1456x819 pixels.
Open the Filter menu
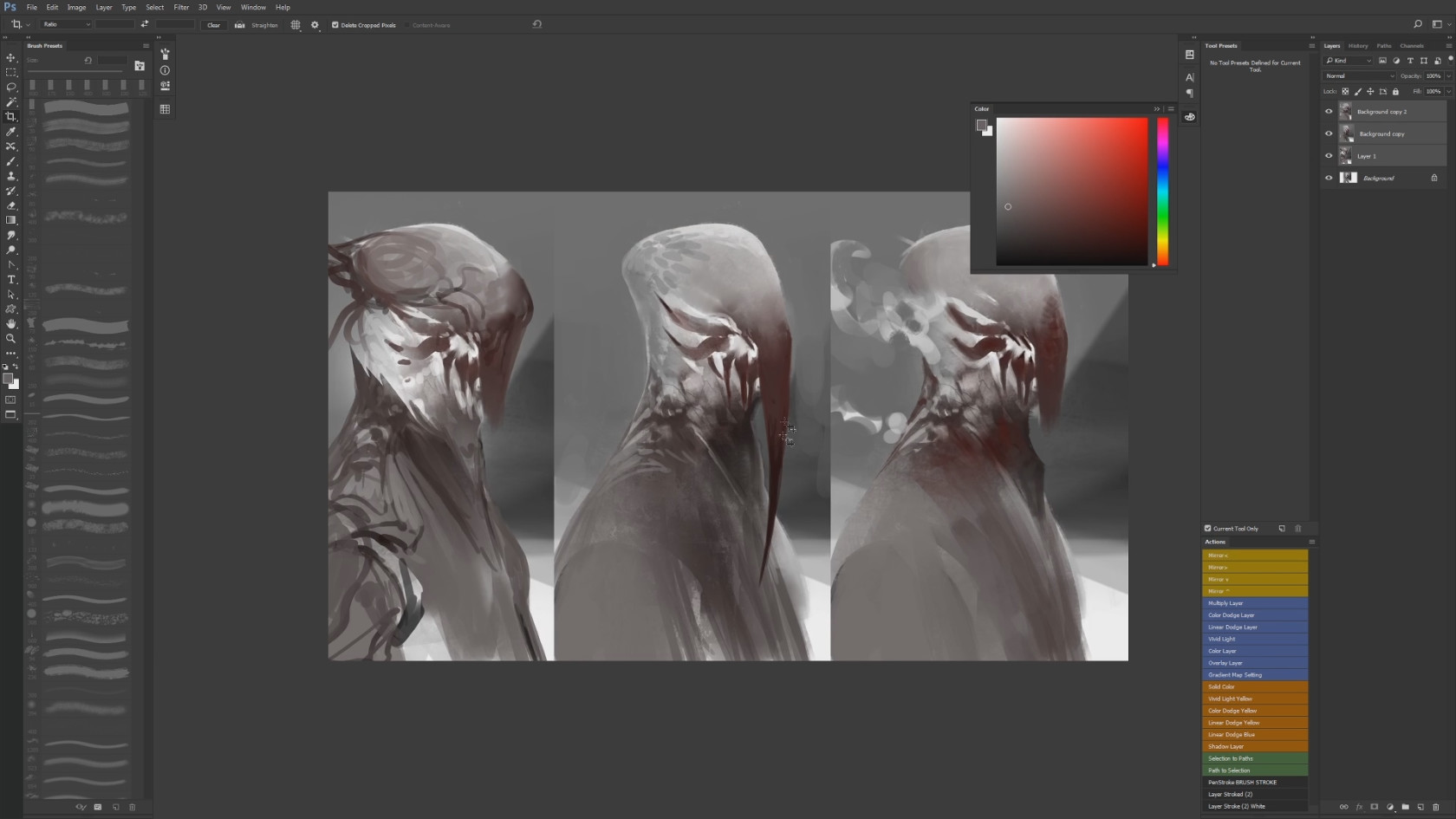[x=181, y=7]
